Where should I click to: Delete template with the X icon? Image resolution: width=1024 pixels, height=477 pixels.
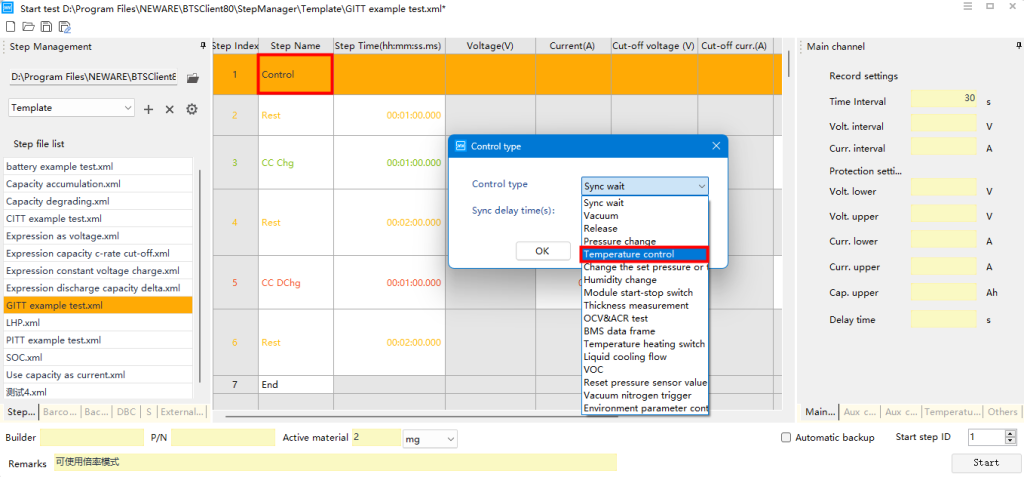169,109
